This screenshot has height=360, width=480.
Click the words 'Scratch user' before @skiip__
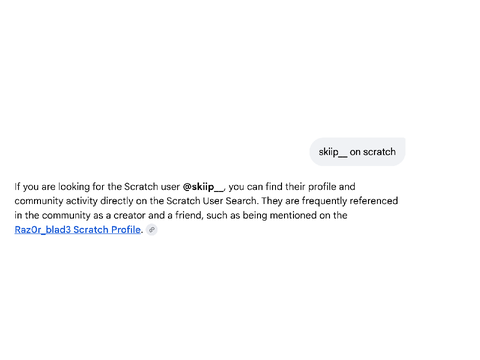pyautogui.click(x=152, y=187)
